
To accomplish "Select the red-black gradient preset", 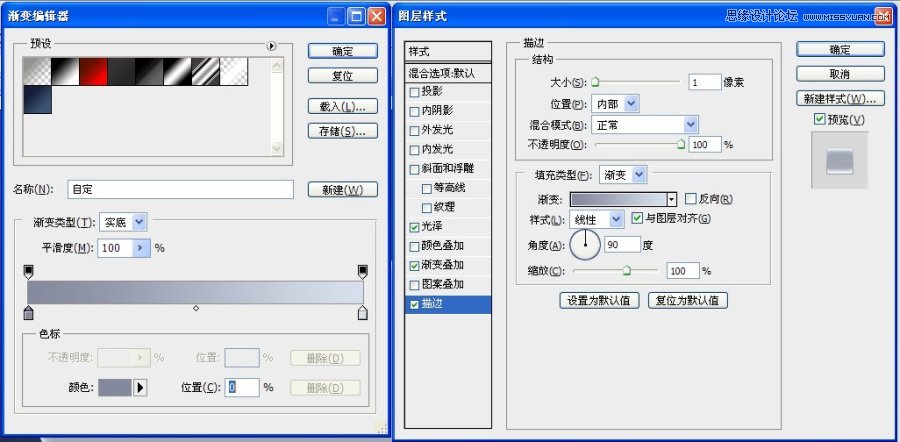I will point(94,72).
